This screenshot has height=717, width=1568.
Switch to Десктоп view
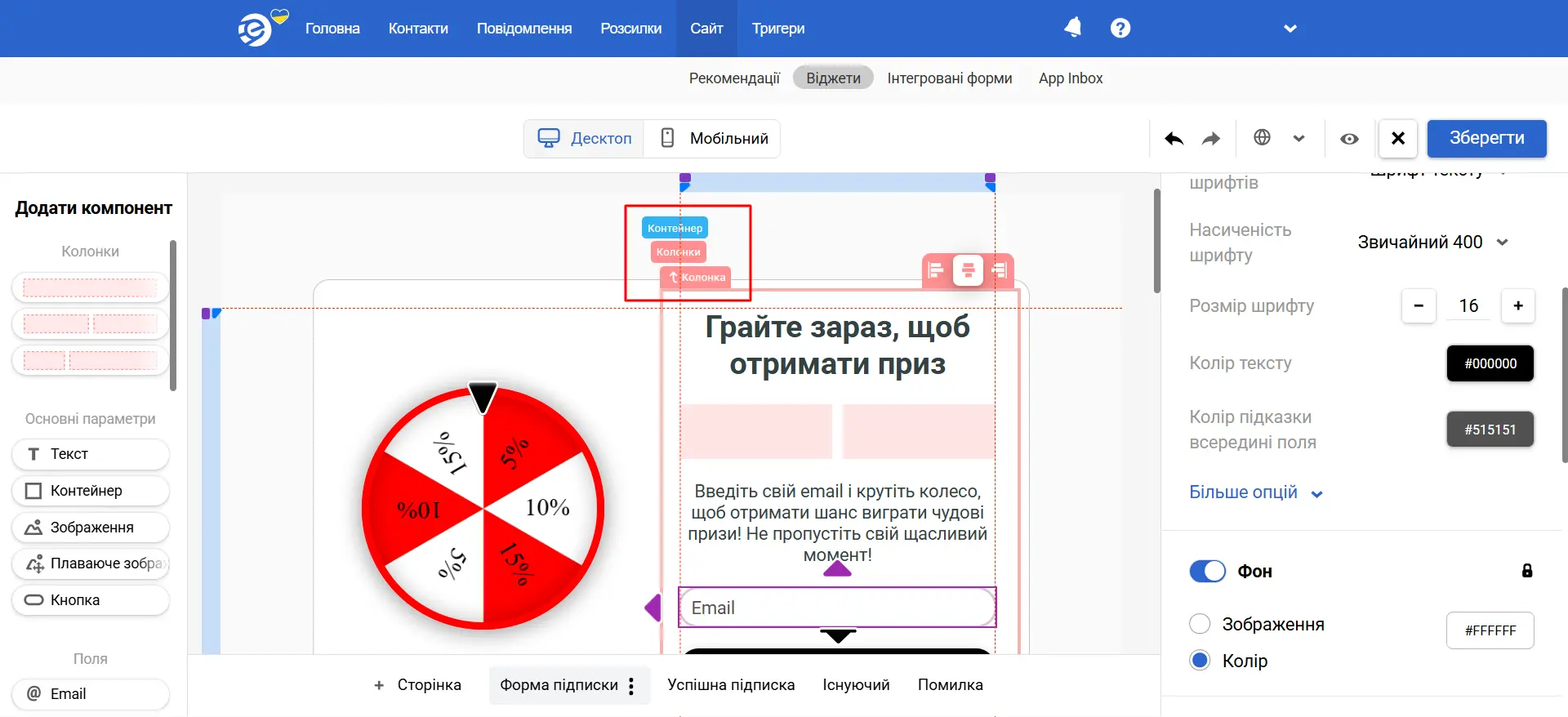click(584, 138)
